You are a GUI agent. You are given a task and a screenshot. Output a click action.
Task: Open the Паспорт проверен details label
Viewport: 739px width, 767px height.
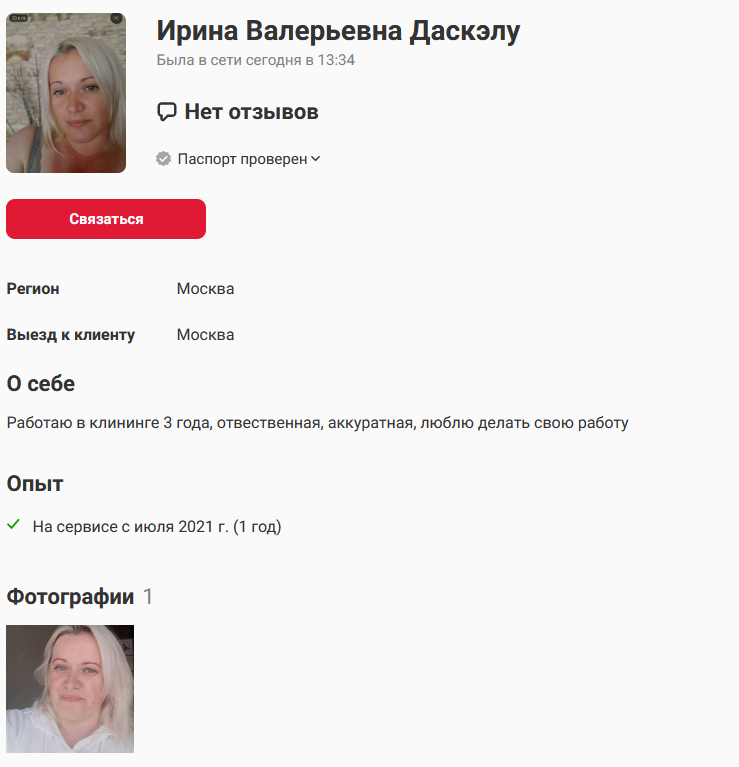(x=242, y=159)
